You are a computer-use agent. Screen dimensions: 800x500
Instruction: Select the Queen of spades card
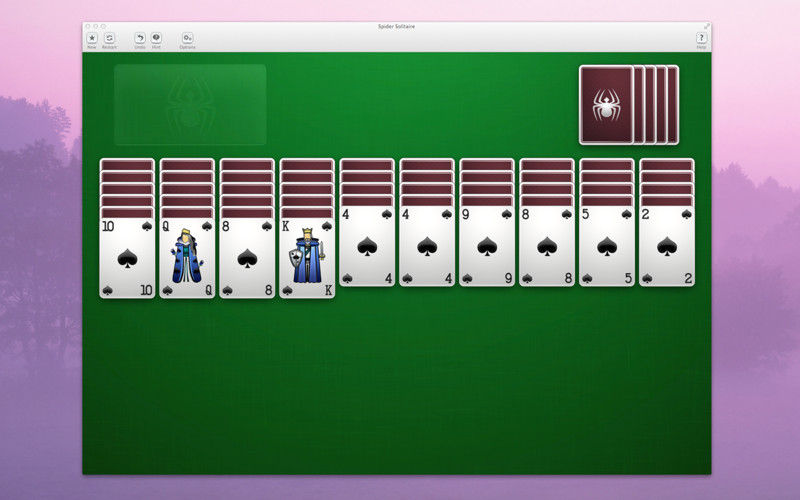click(187, 258)
